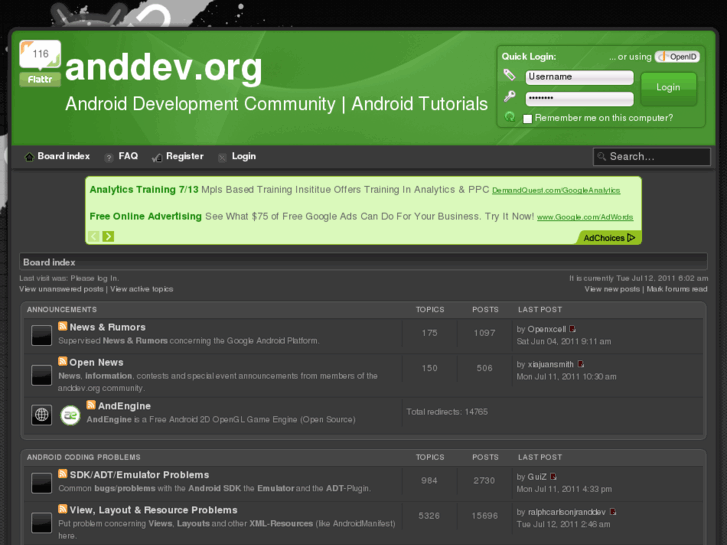
Task: Click the forum status icon for SDK/ADT/Emulator Problems
Action: click(x=41, y=483)
